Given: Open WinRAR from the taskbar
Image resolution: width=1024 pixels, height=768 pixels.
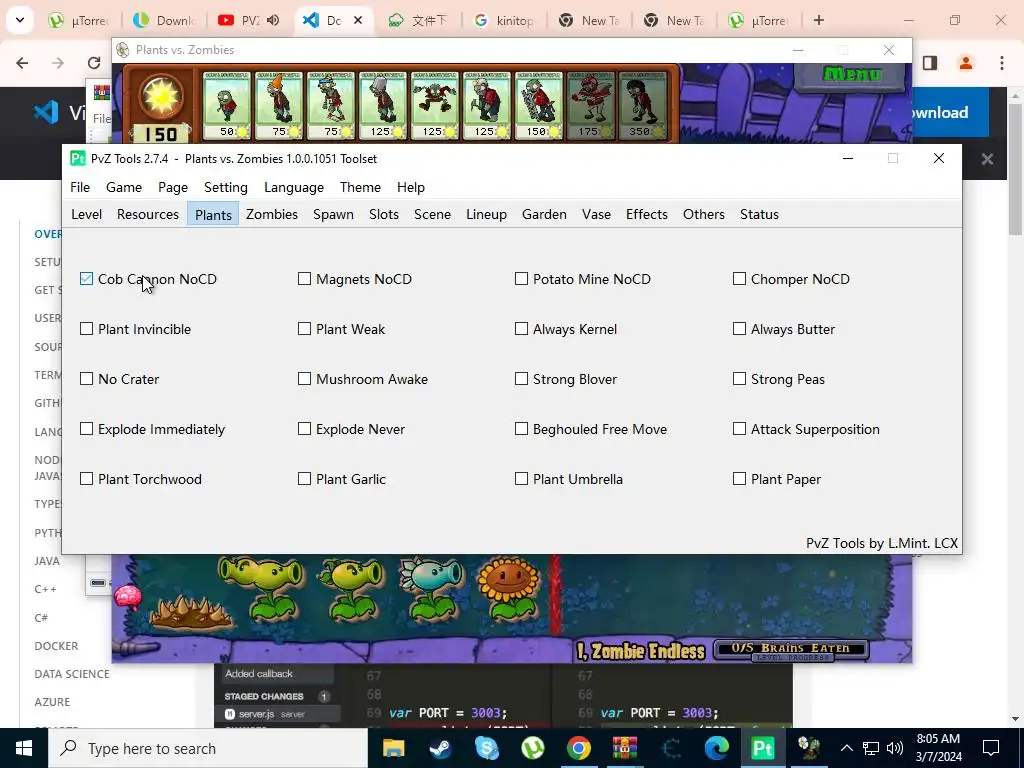Looking at the screenshot, I should (625, 748).
